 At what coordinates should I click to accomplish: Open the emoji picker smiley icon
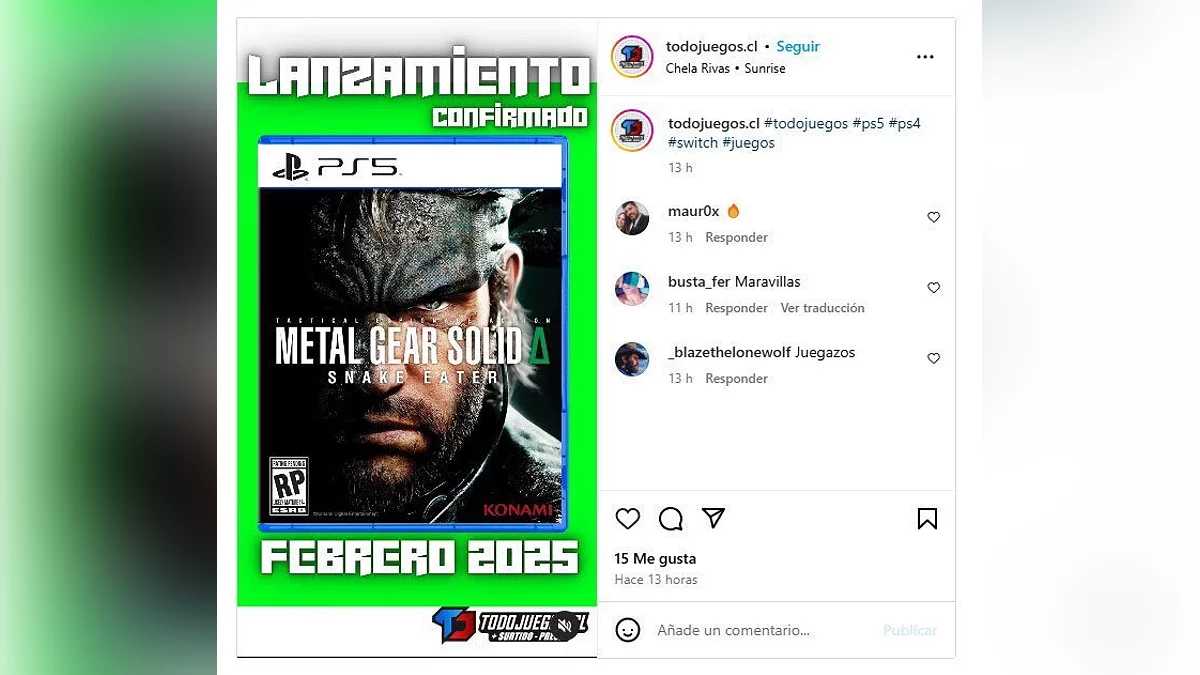[628, 630]
